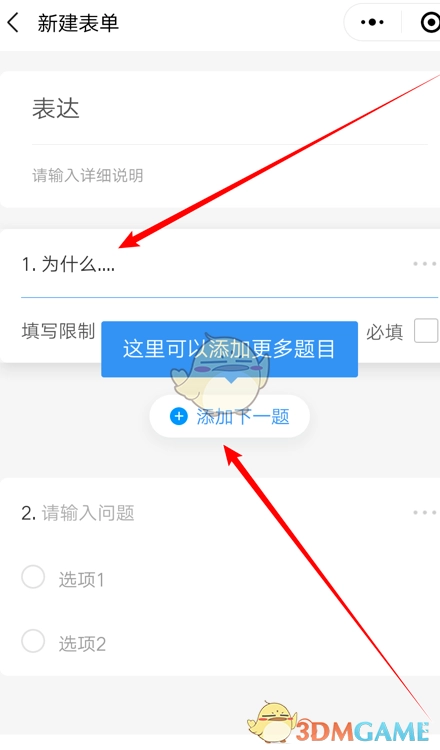Edit the 选项1 option label
The width and height of the screenshot is (440, 750).
pos(81,579)
